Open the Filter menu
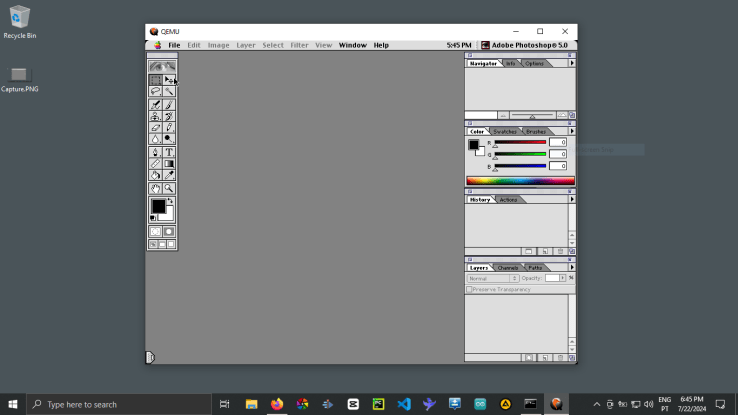 (x=299, y=45)
